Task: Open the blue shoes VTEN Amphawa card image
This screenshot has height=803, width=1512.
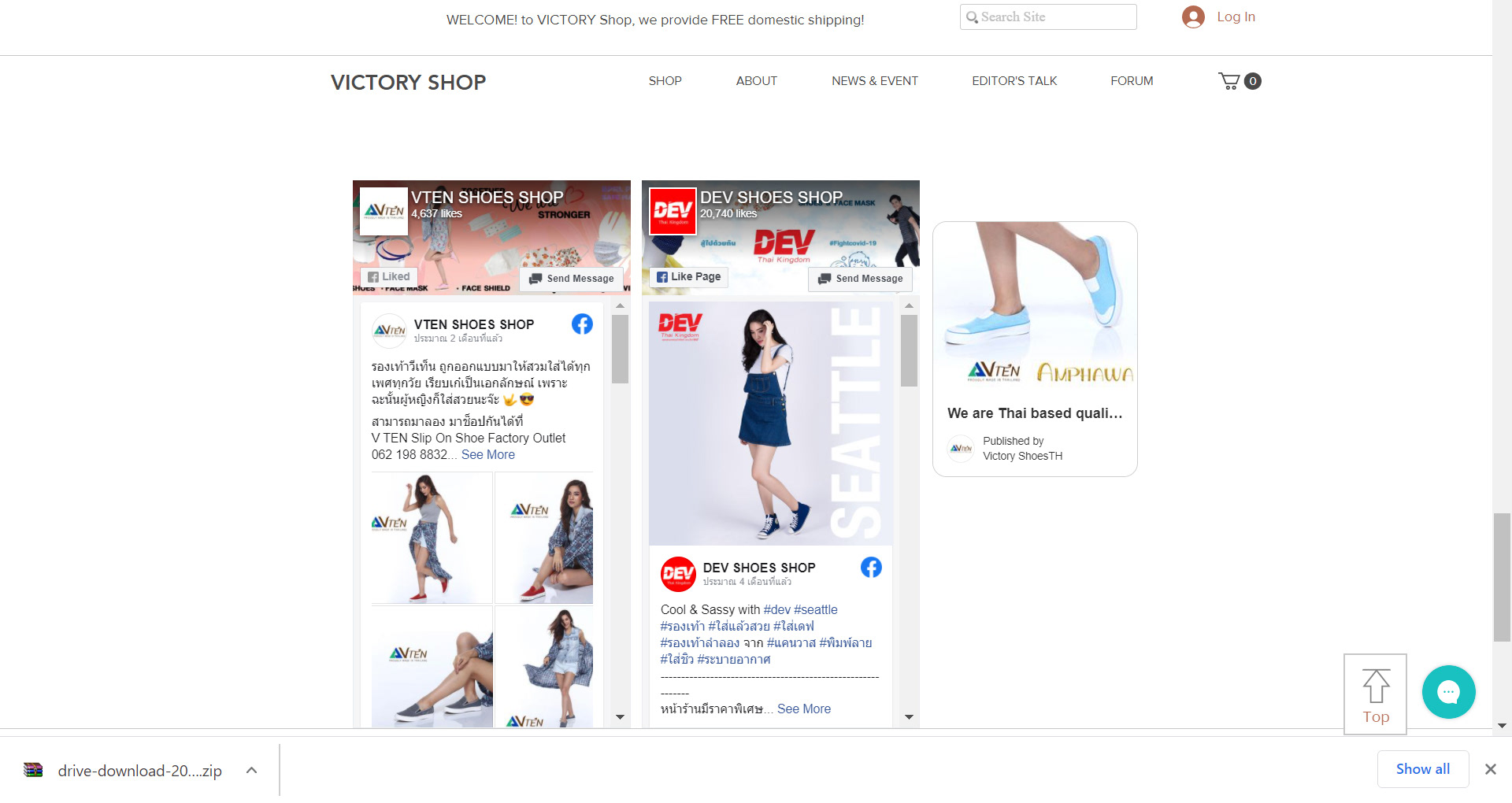Action: tap(1035, 305)
